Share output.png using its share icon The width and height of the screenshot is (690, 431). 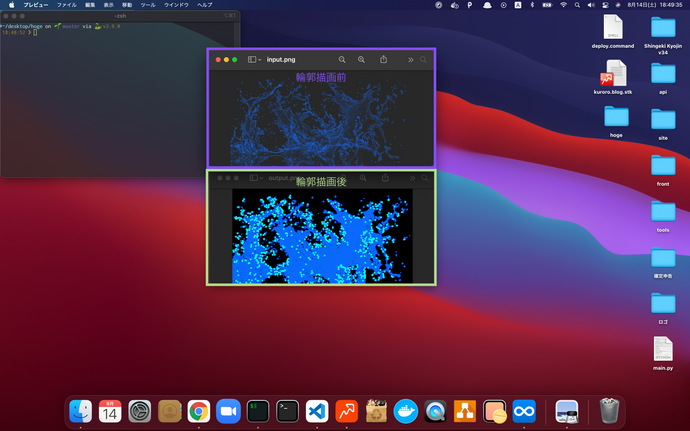[x=385, y=178]
